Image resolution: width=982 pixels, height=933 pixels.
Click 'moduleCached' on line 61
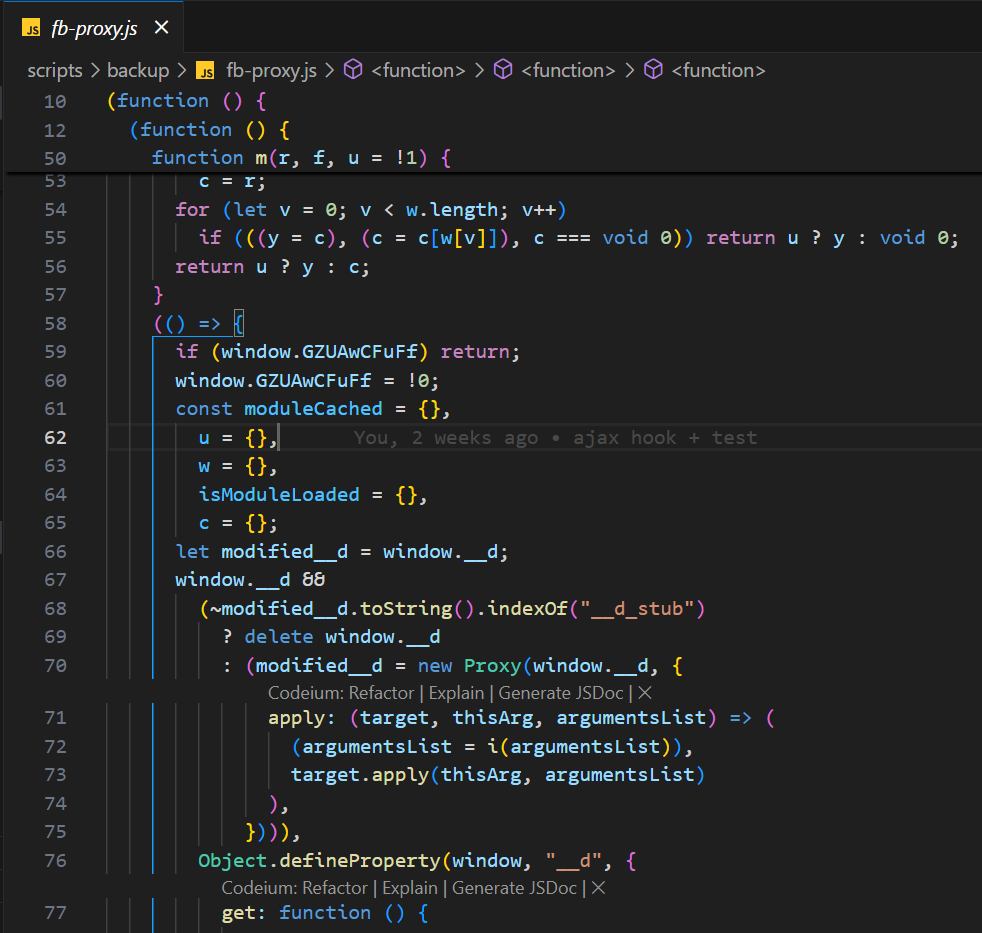coord(313,409)
